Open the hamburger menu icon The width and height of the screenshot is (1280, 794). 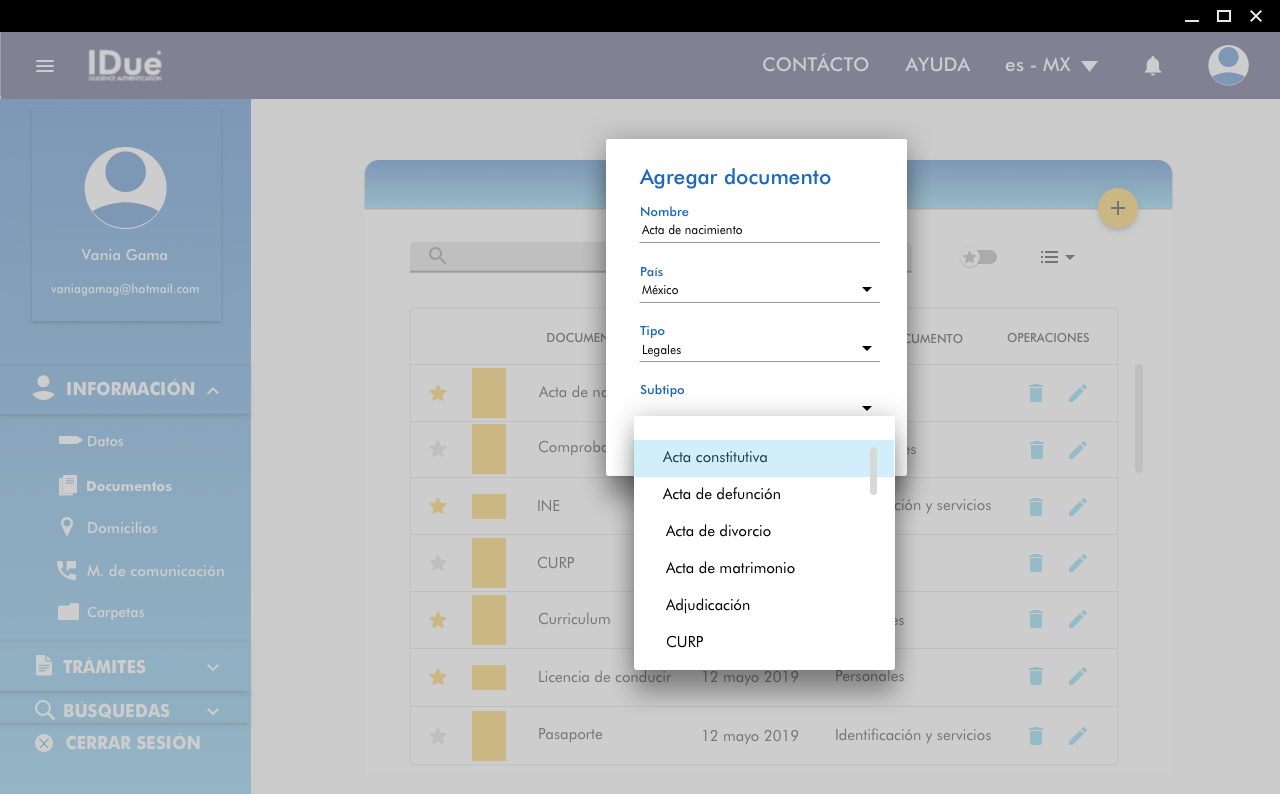tap(44, 66)
